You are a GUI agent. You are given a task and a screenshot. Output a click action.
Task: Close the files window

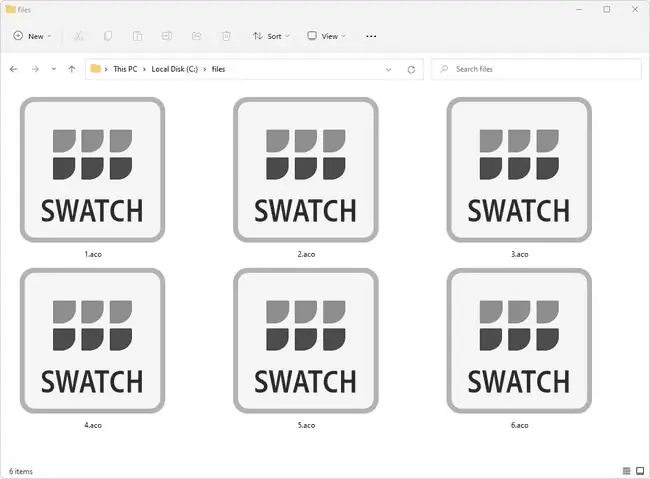click(x=635, y=9)
